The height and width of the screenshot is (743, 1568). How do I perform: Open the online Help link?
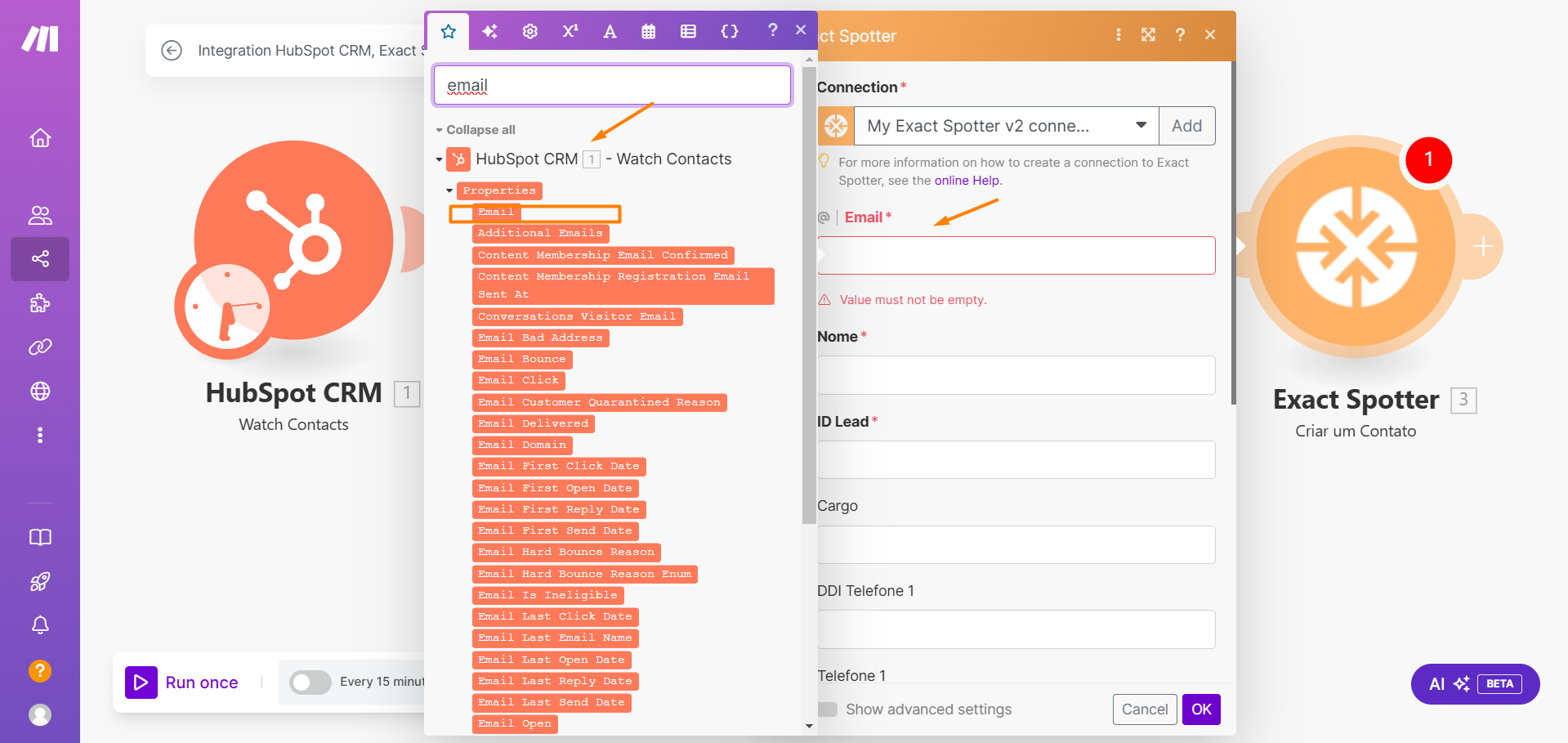(x=967, y=181)
